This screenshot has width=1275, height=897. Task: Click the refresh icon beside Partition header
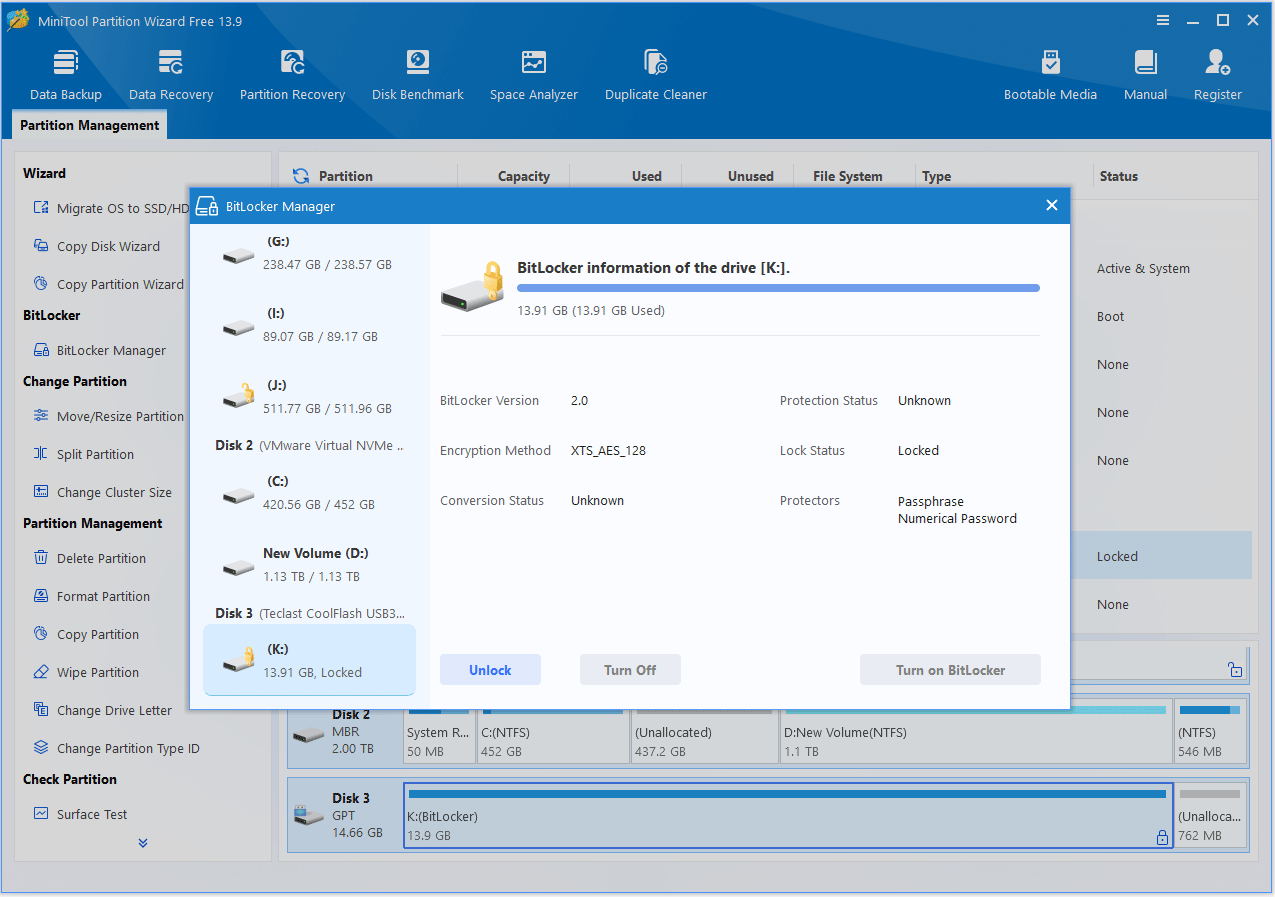coord(300,176)
